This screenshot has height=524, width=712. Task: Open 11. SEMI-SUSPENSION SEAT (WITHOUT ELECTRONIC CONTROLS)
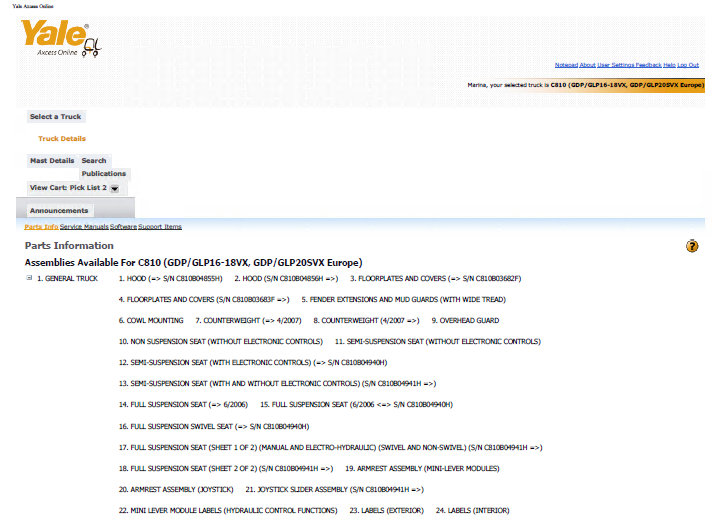(x=438, y=341)
